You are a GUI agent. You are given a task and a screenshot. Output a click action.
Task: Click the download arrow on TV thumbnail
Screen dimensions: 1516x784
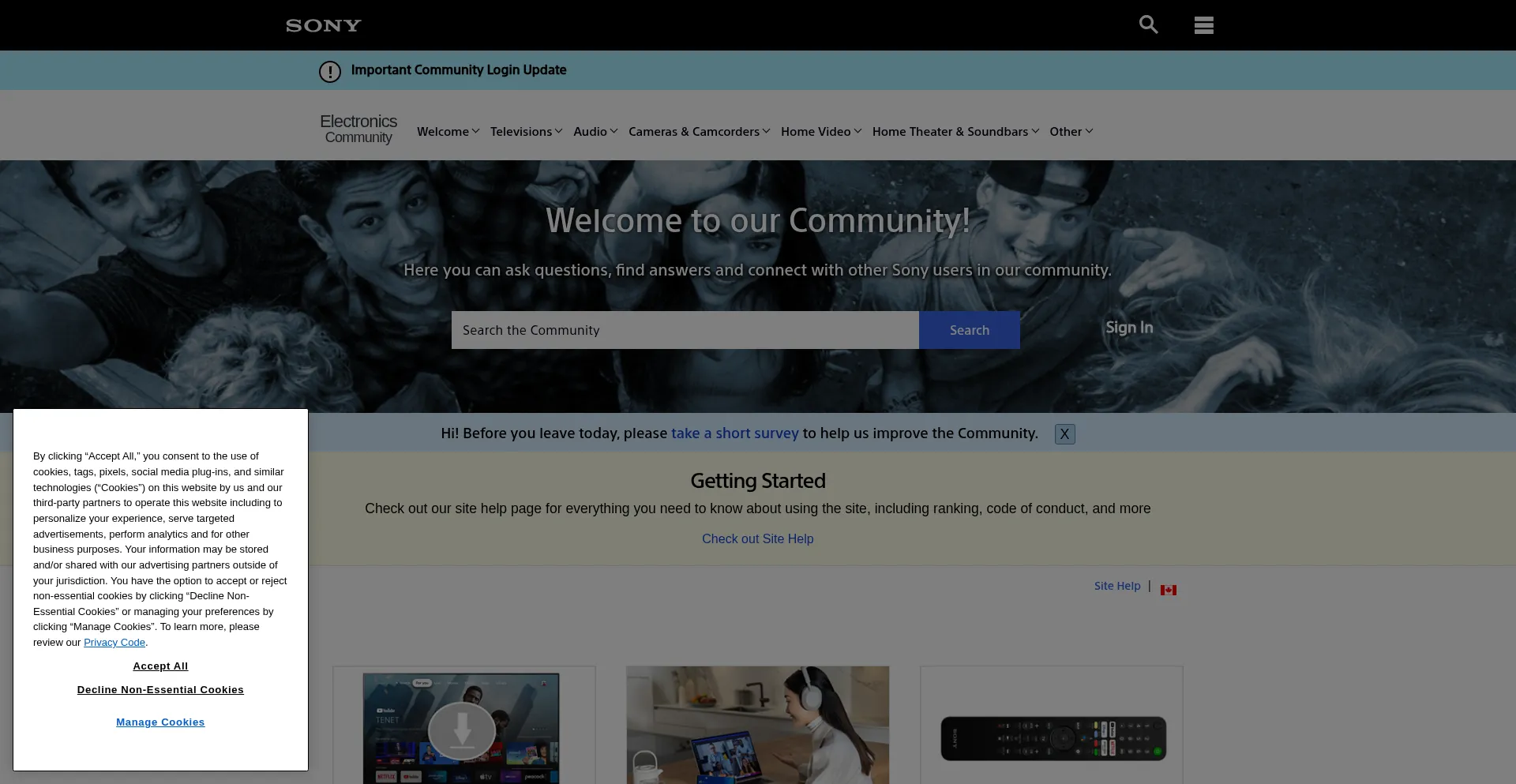(x=462, y=731)
